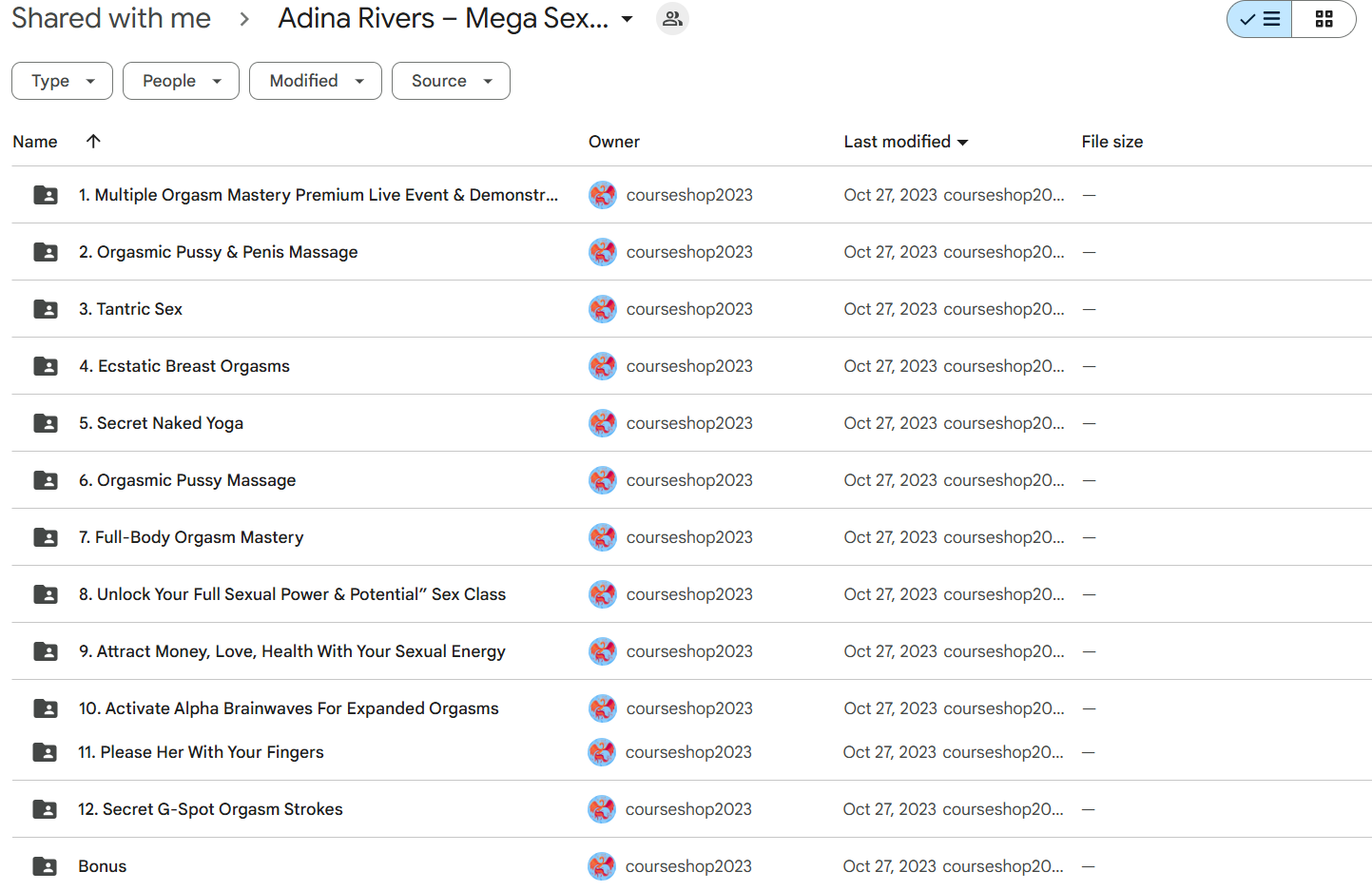Click owner avatar in 7. Full-Body row
This screenshot has height=891, width=1372.
coord(603,537)
